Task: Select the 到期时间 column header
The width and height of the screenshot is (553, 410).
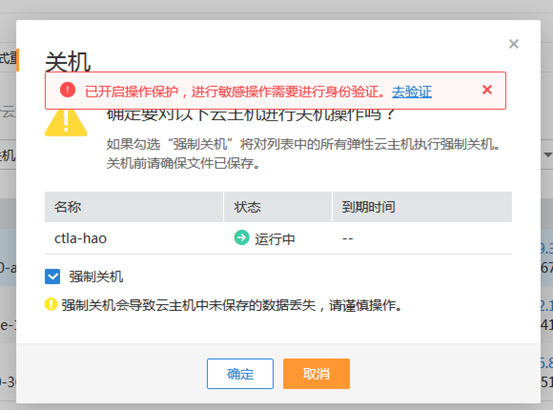Action: [x=423, y=207]
